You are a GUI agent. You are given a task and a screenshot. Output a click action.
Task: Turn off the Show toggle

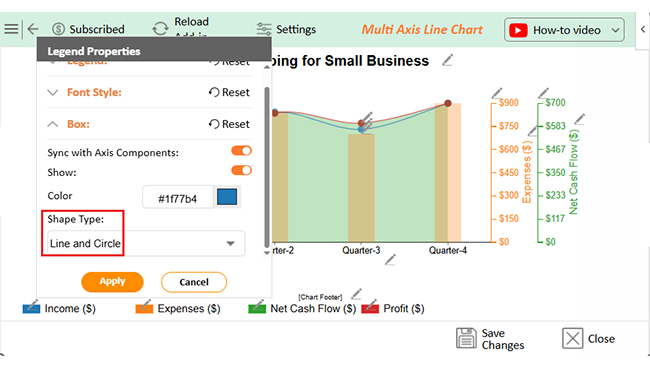point(241,170)
